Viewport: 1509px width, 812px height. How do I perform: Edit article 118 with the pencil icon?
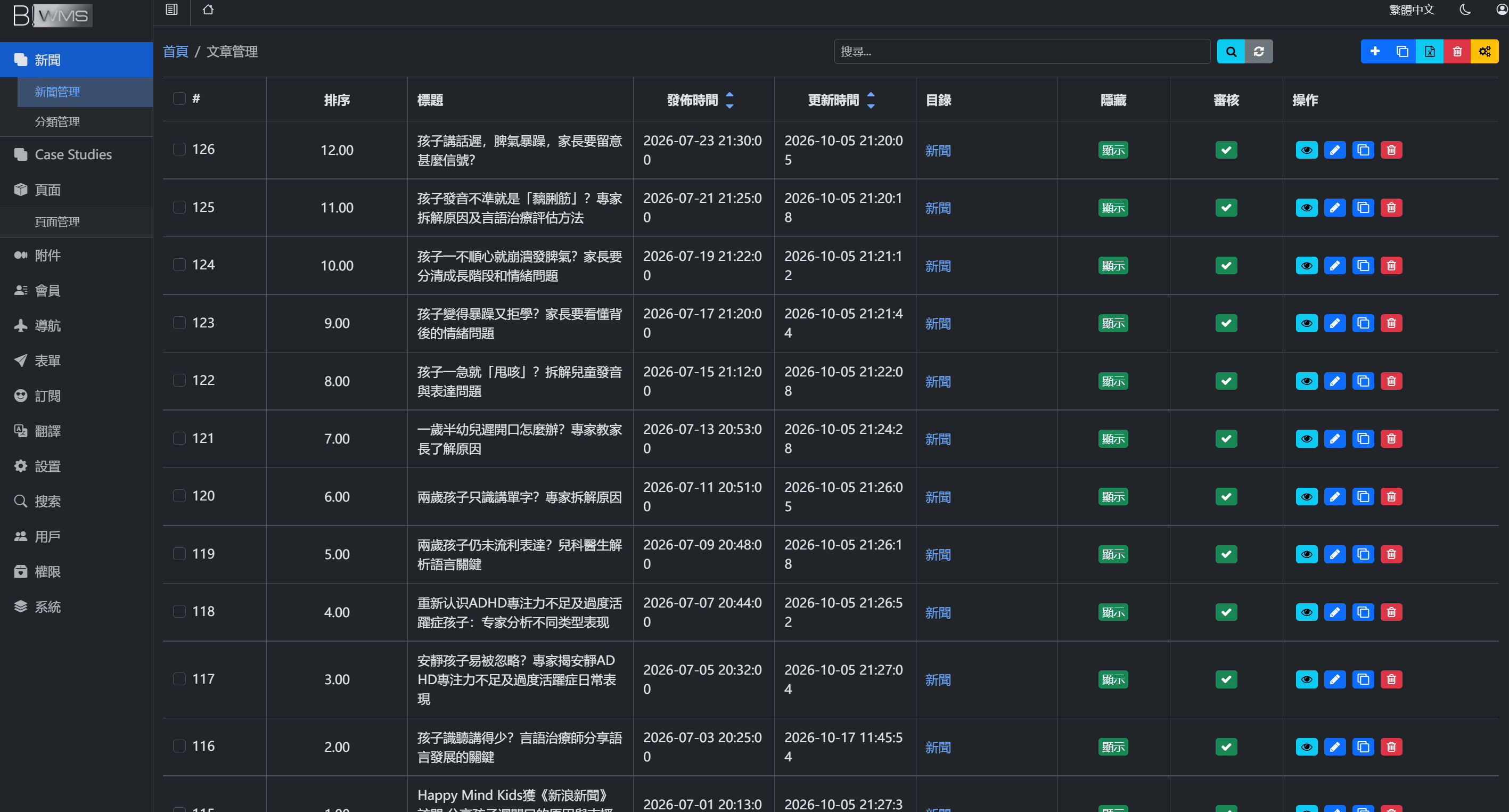tap(1334, 612)
